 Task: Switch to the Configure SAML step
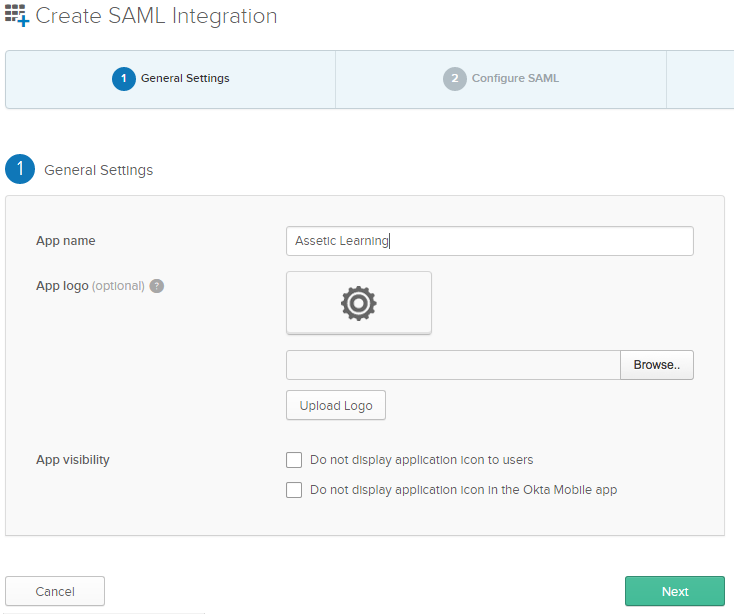point(501,79)
